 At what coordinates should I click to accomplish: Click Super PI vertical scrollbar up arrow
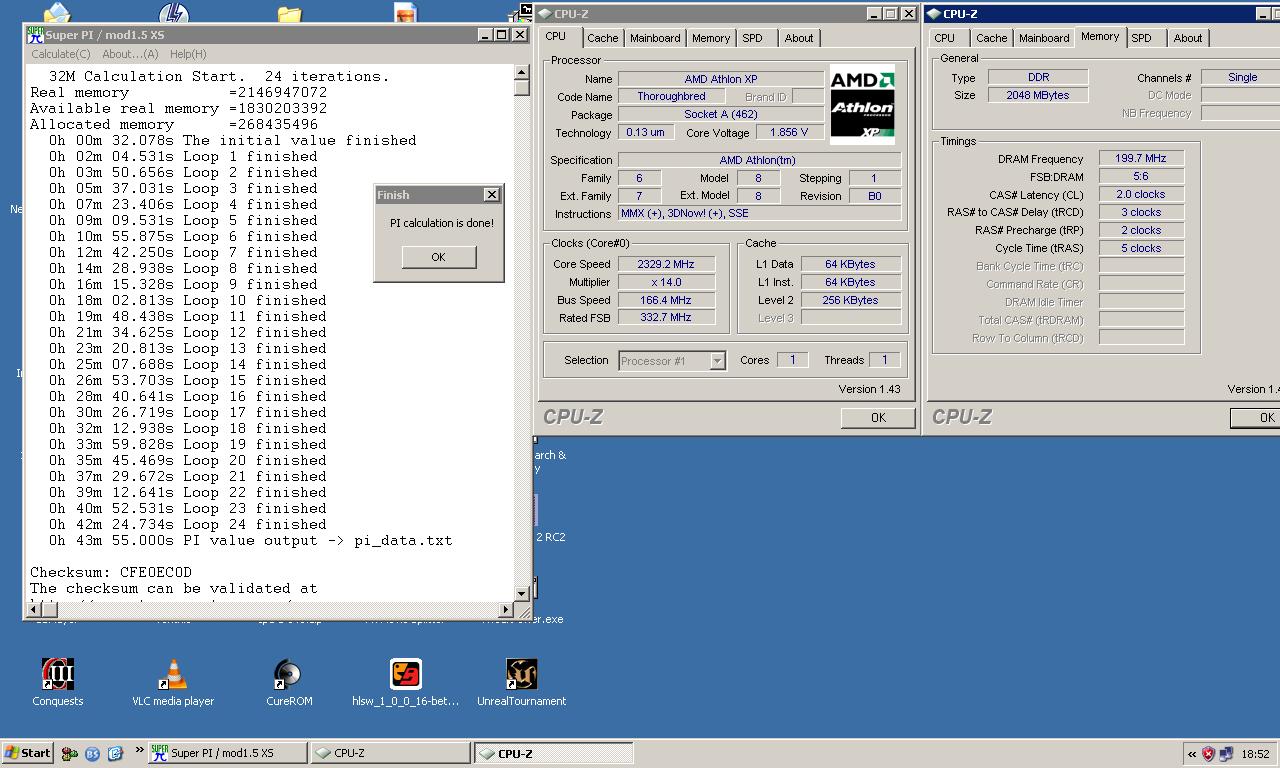pyautogui.click(x=522, y=73)
